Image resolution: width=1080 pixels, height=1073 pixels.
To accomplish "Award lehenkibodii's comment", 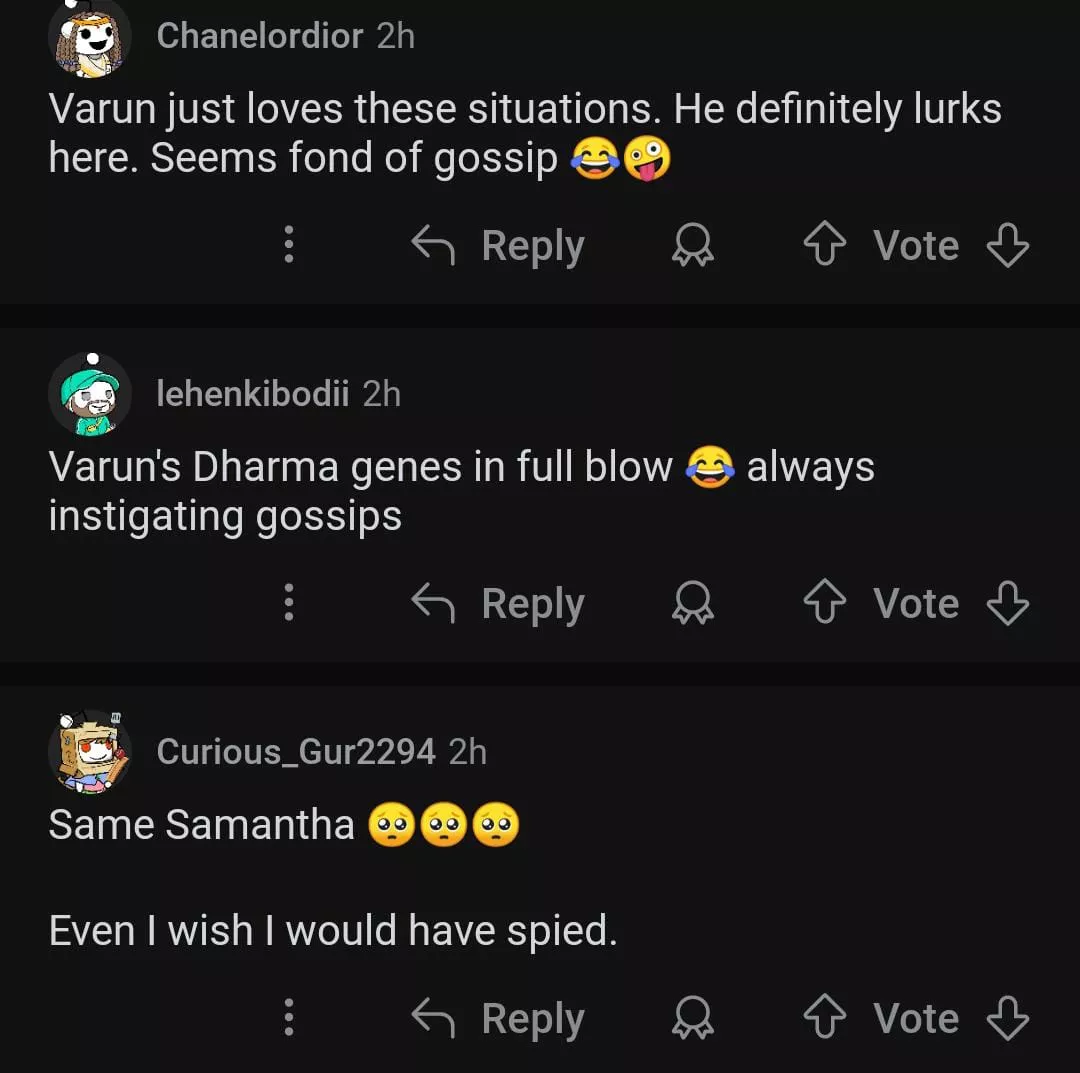I will tap(692, 604).
